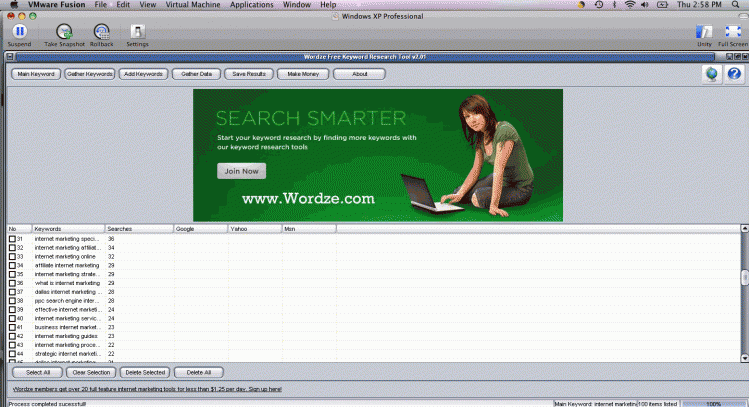The image size is (749, 407).
Task: Open the File menu
Action: click(x=101, y=4)
